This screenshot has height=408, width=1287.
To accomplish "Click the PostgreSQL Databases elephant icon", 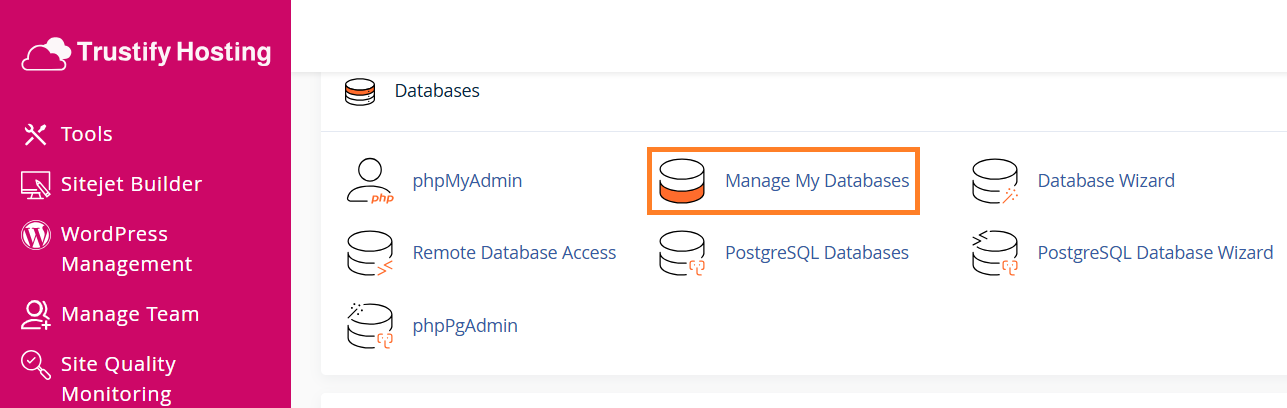I will pos(682,253).
